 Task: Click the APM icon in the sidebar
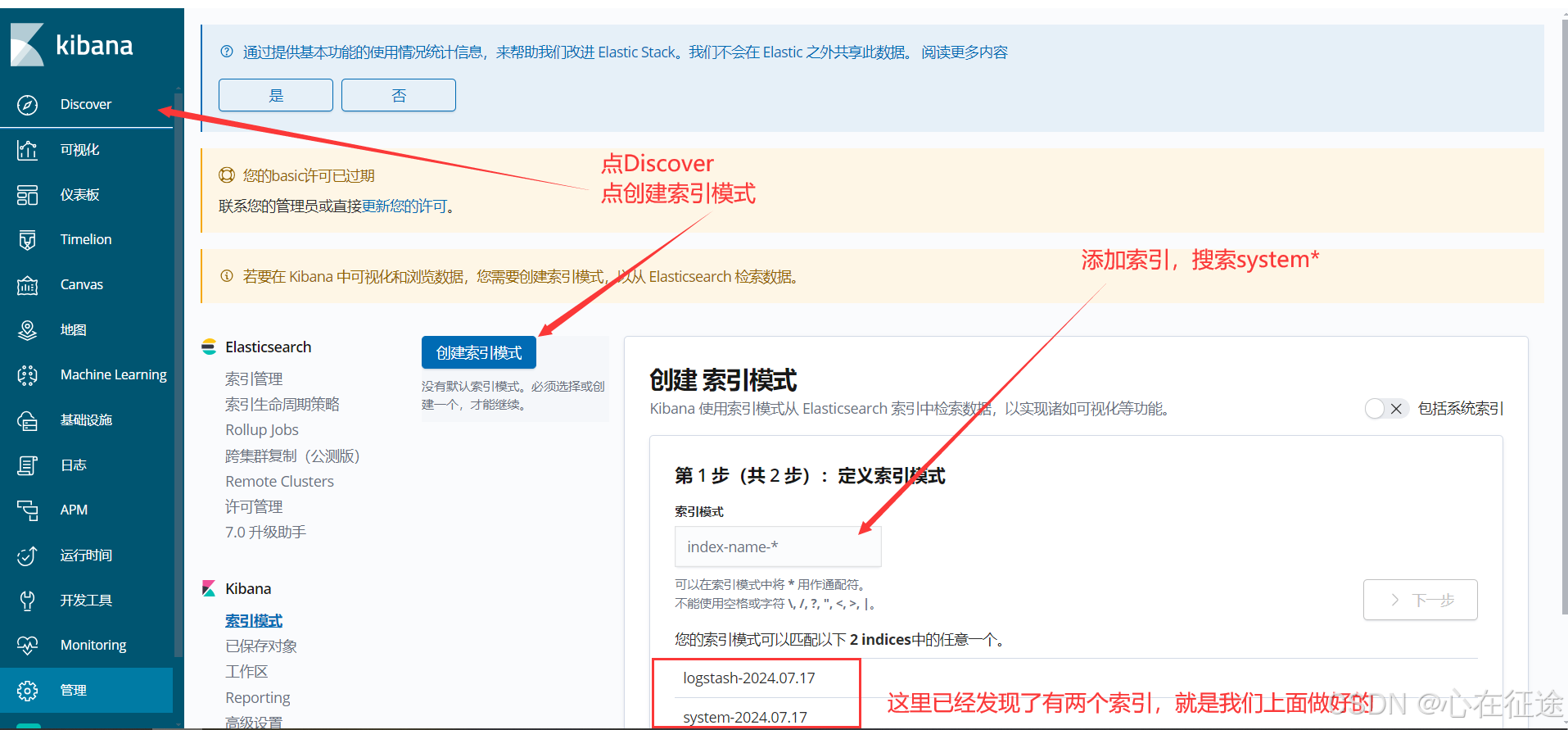pos(27,510)
